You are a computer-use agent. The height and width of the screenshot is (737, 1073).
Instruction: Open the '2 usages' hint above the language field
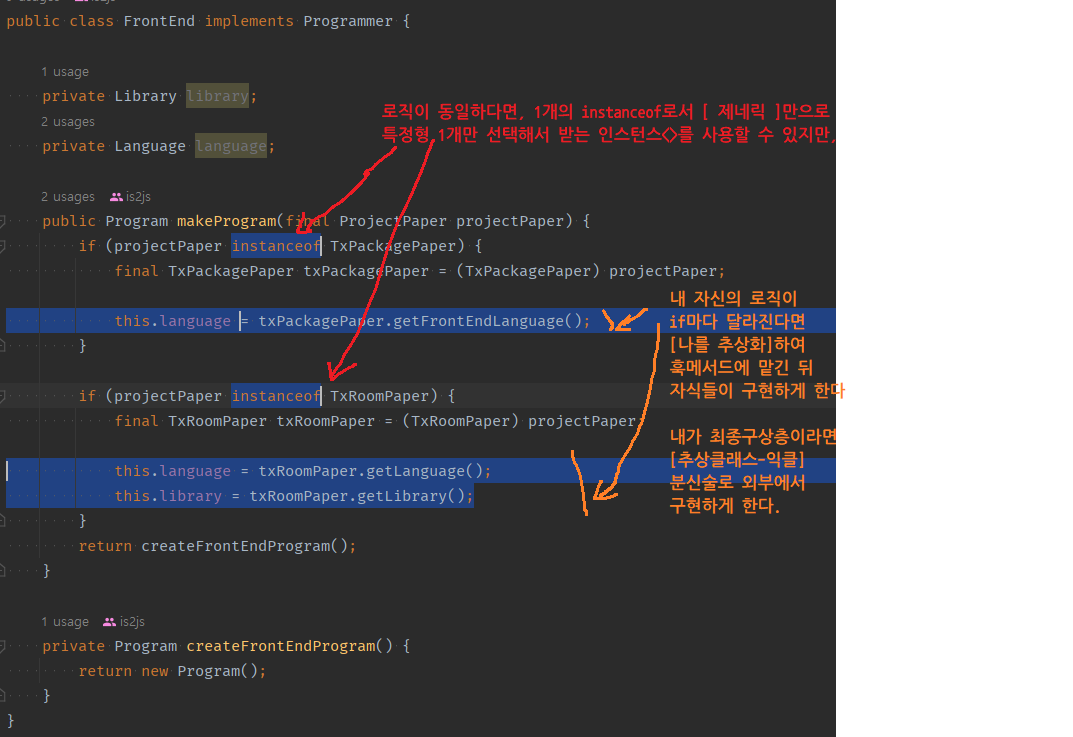pyautogui.click(x=68, y=122)
